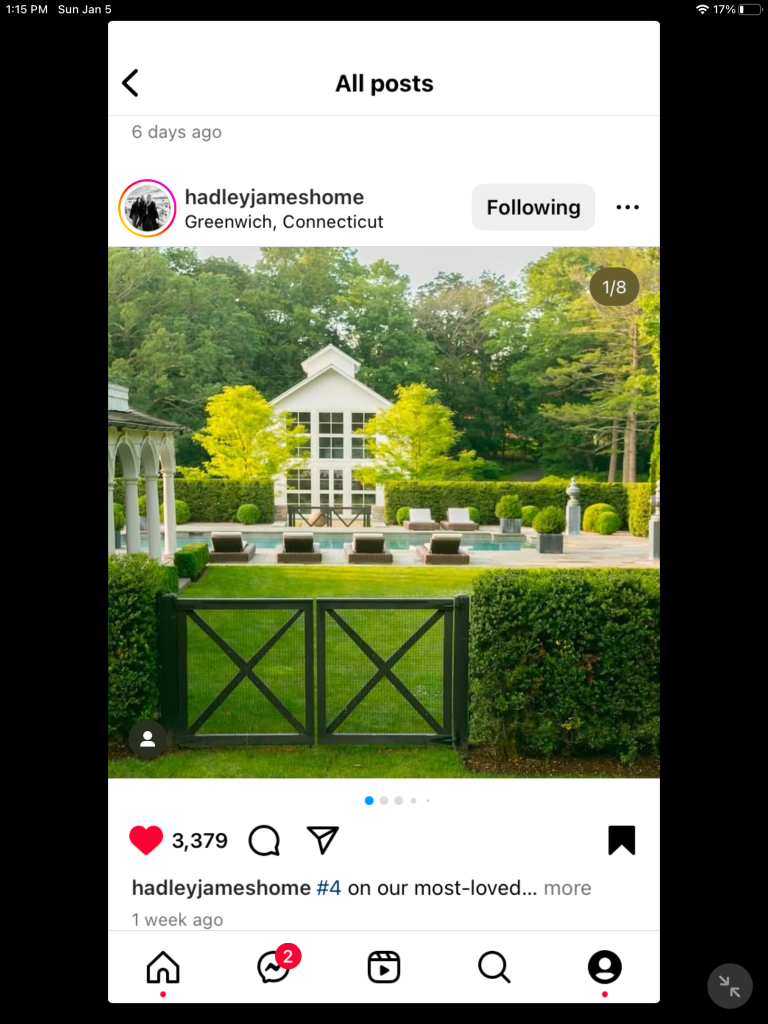Open the #4 hashtag link

[x=328, y=888]
